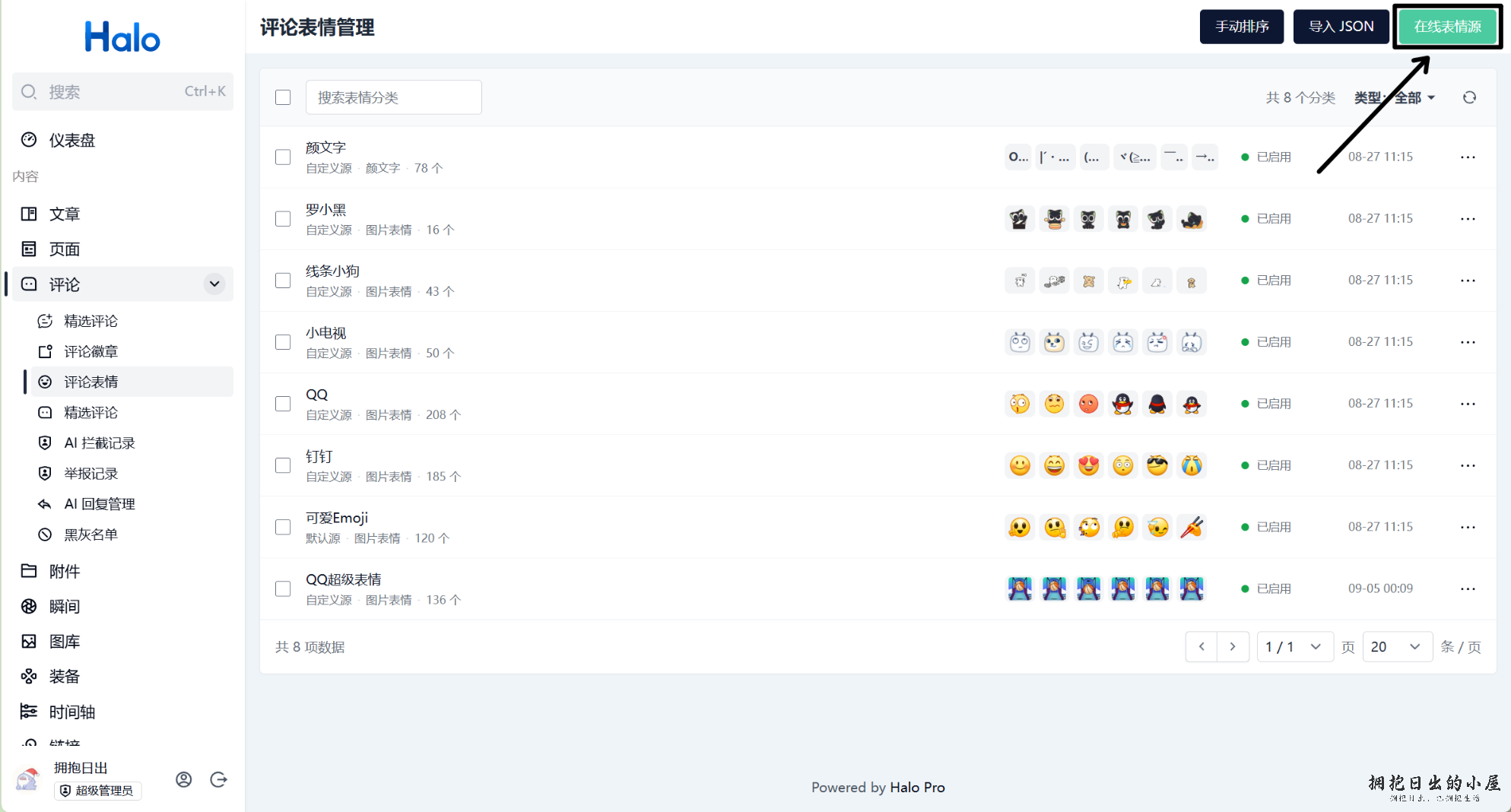Click the first 罗小黑 emoji thumbnail
The width and height of the screenshot is (1511, 812).
(1019, 219)
